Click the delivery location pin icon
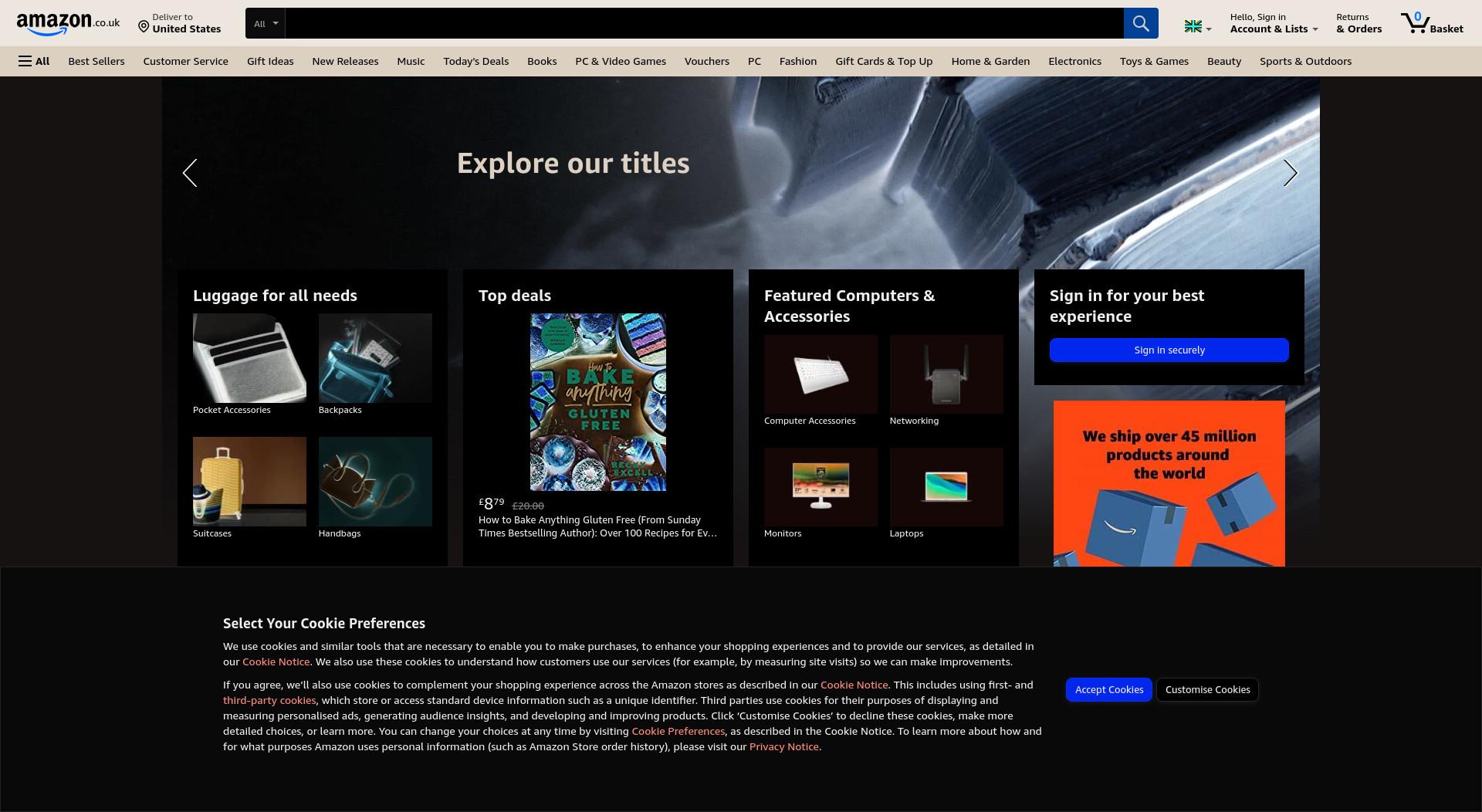 (144, 27)
